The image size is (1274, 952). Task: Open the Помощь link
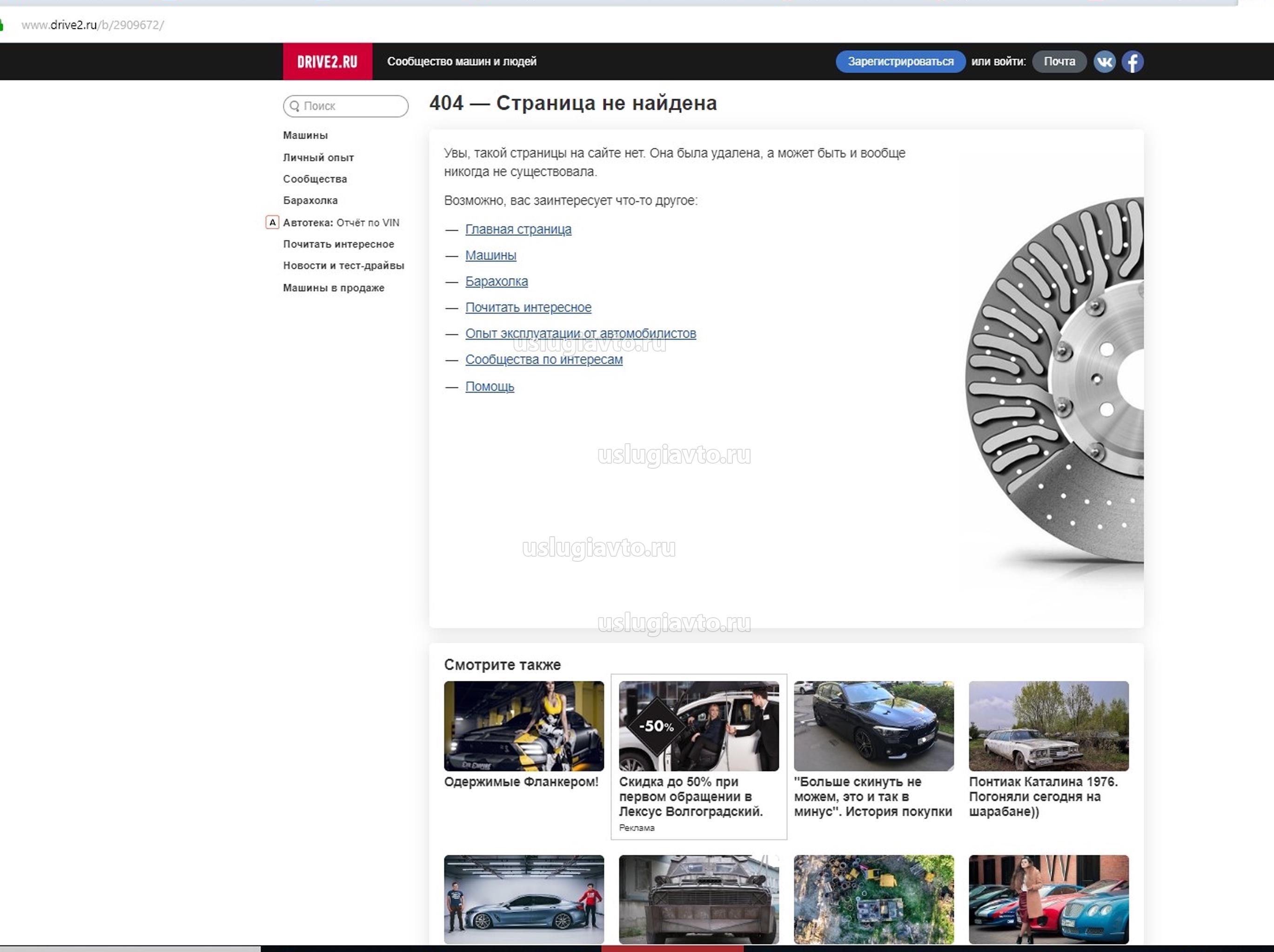(489, 386)
